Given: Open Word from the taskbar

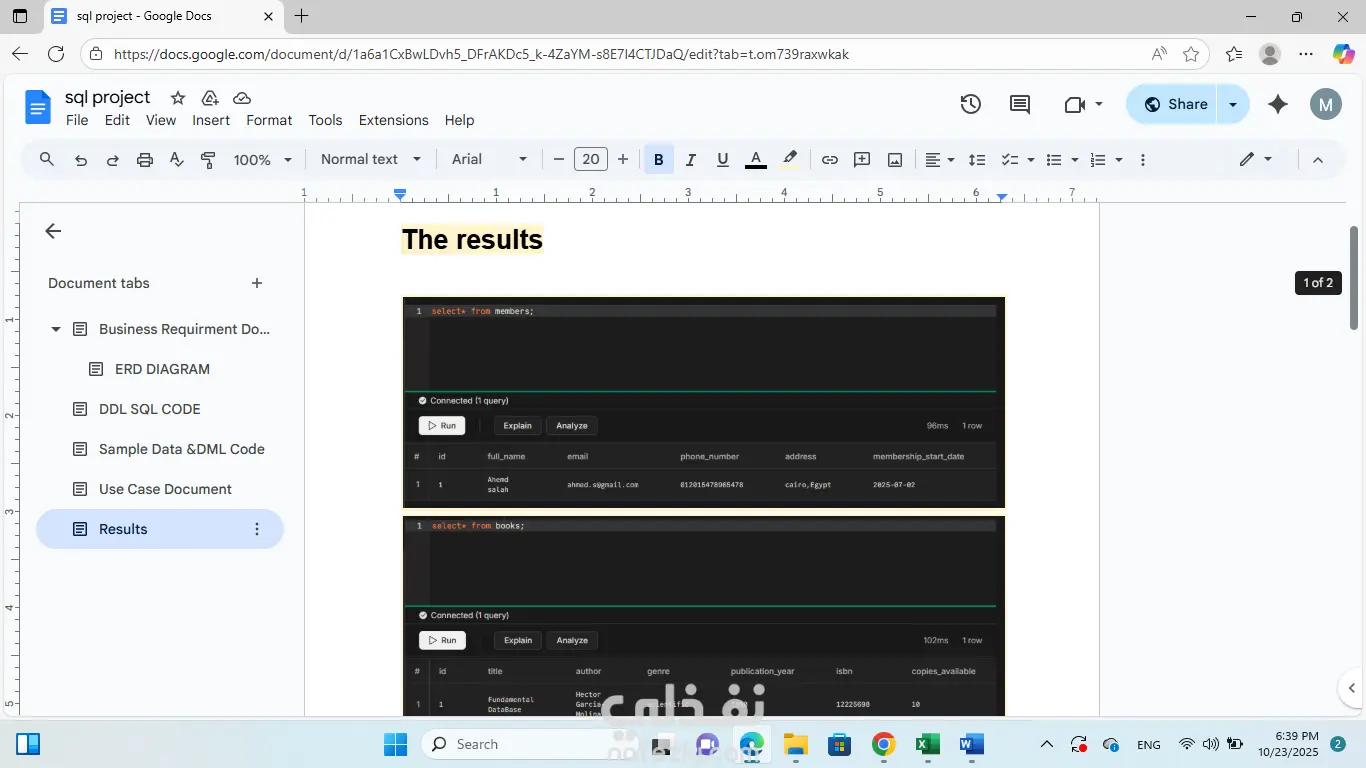Looking at the screenshot, I should pyautogui.click(x=971, y=744).
